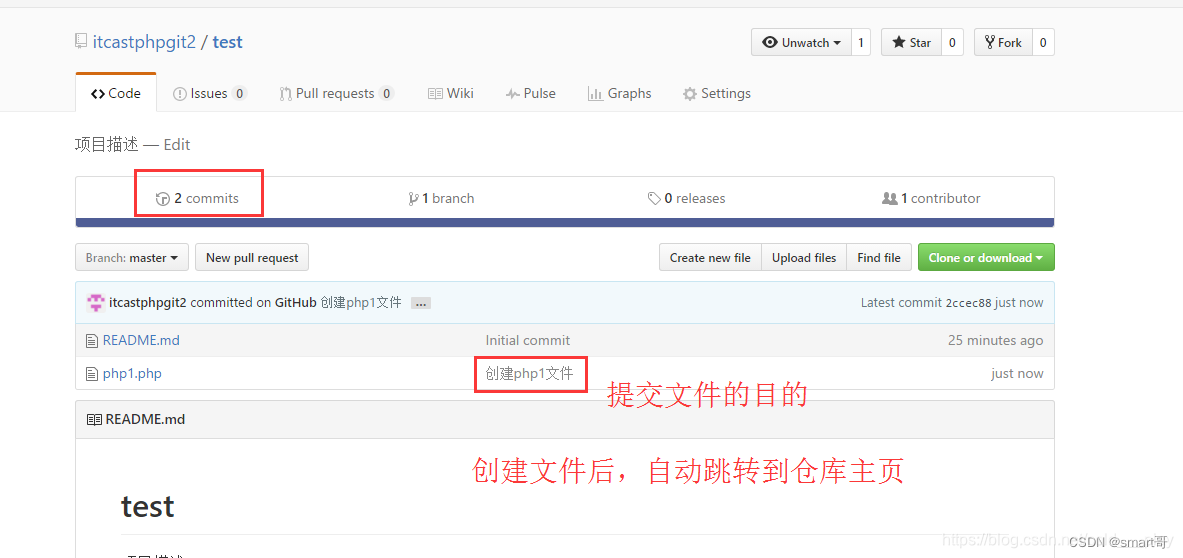View the 0 releases page
Image resolution: width=1183 pixels, height=558 pixels.
687,198
